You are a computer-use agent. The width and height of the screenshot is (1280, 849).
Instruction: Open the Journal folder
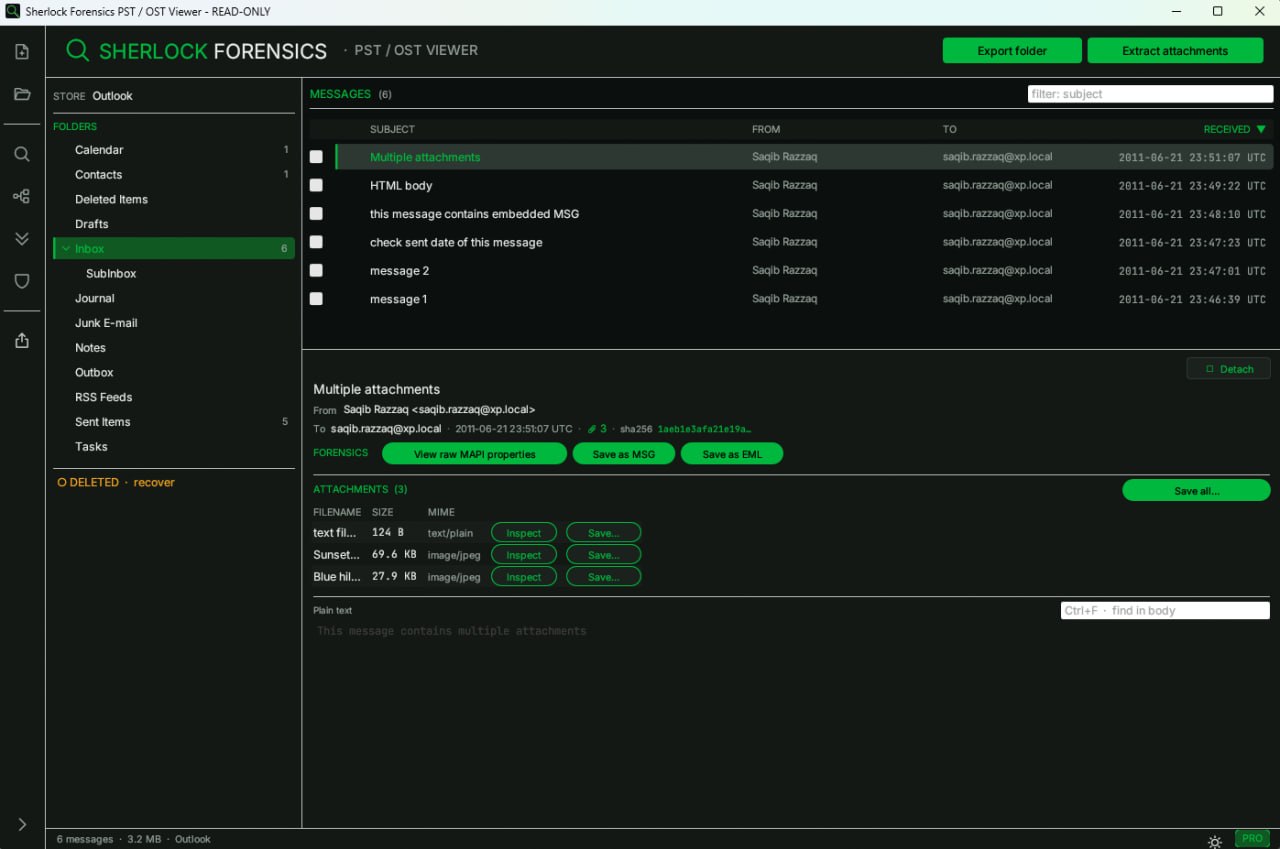[x=174, y=298]
